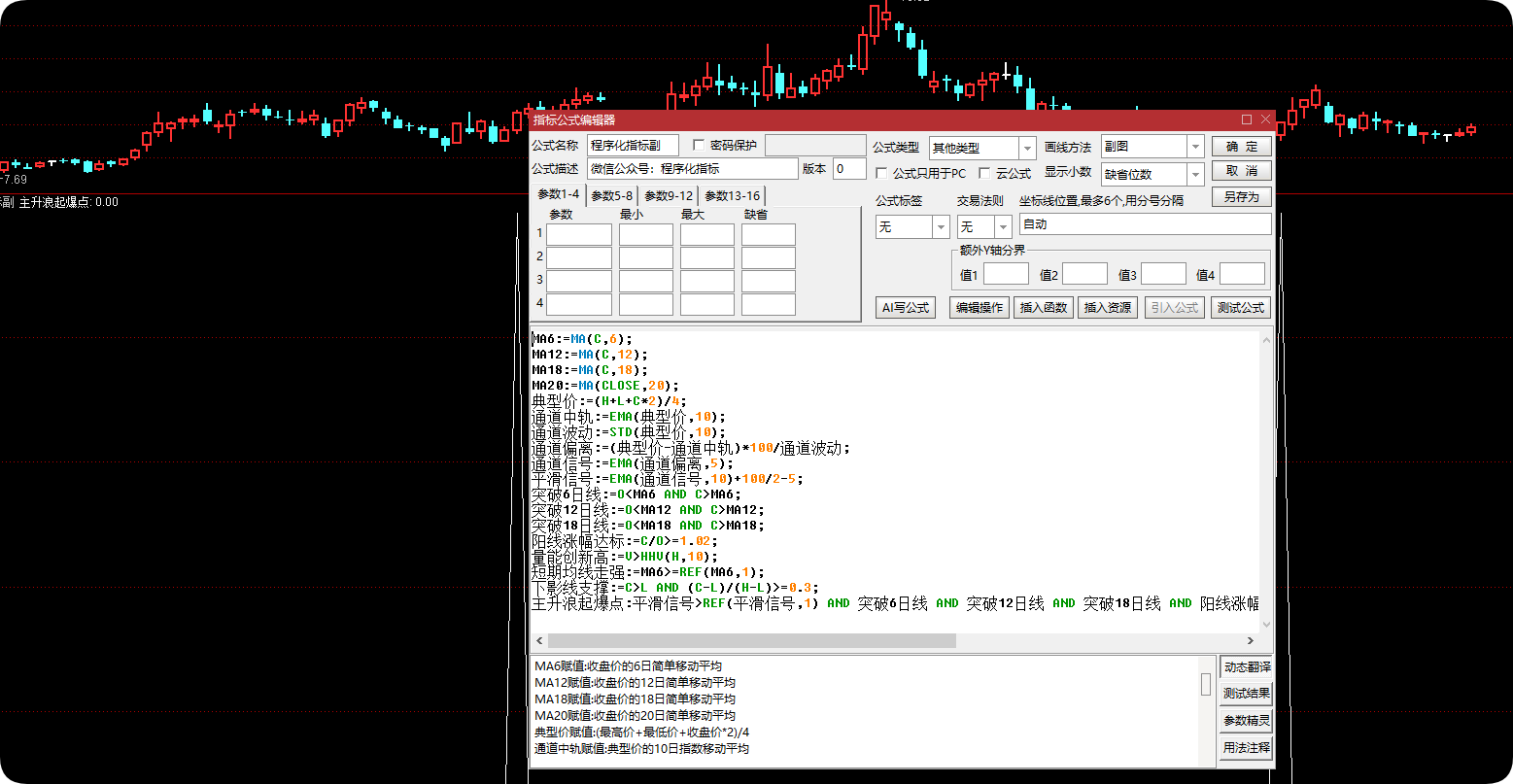This screenshot has width=1513, height=784.
Task: Open the 交易法则 dropdown
Action: tap(1003, 226)
